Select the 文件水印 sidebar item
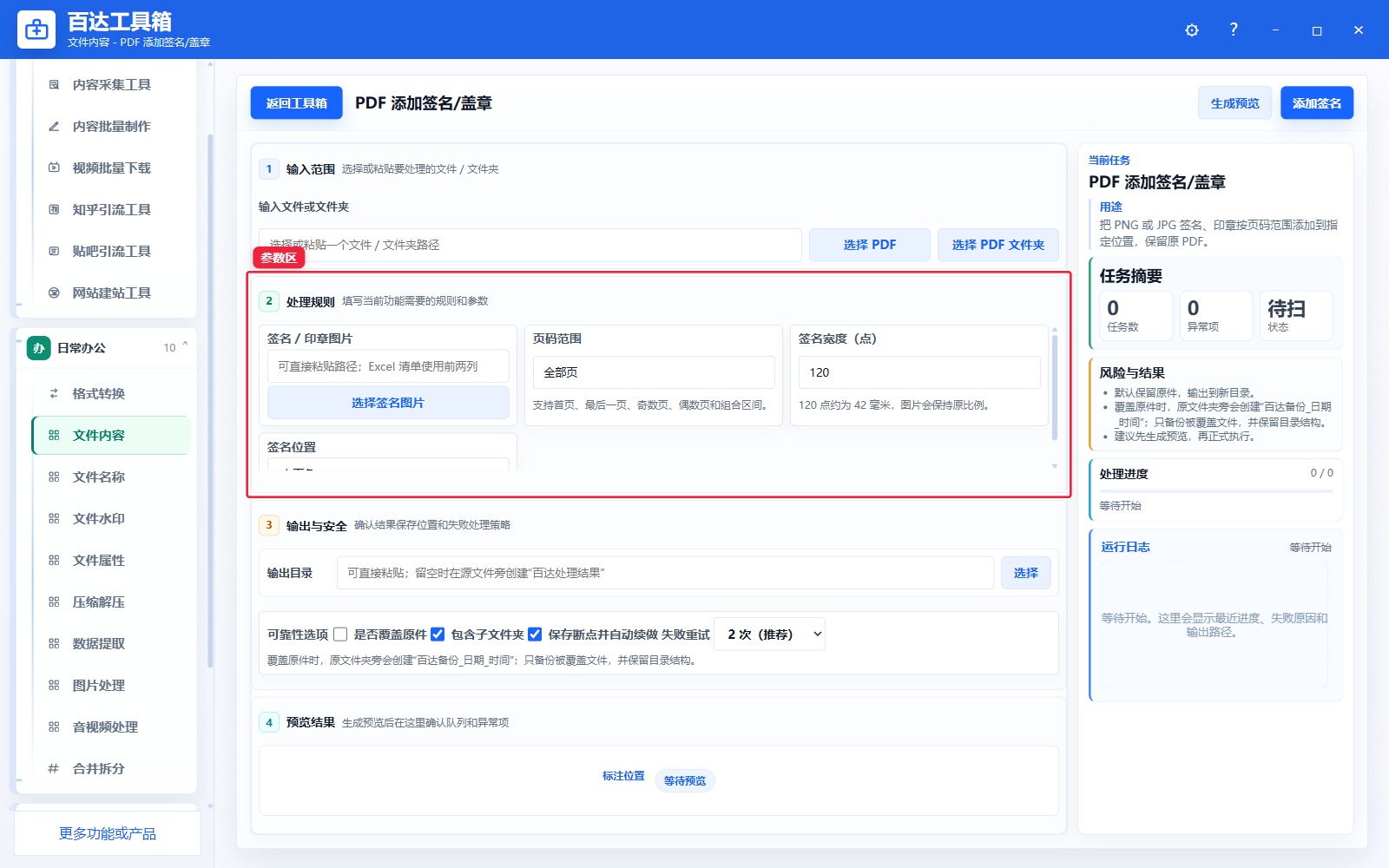This screenshot has height=868, width=1389. point(111,518)
